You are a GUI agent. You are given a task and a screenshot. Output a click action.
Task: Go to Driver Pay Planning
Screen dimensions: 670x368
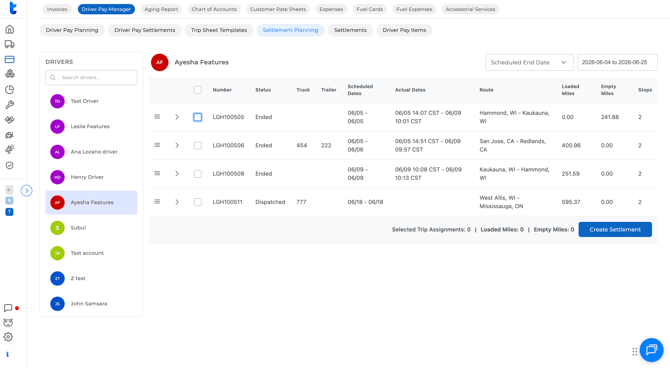point(72,30)
